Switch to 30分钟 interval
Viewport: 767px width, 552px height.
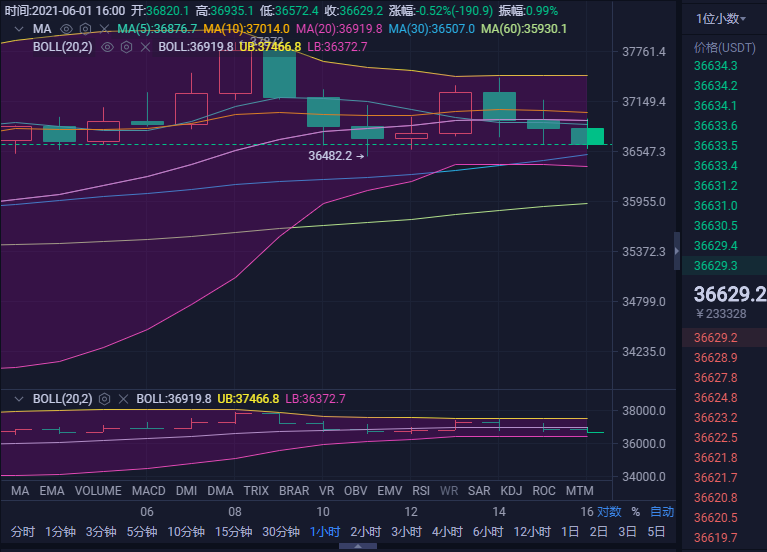point(281,532)
